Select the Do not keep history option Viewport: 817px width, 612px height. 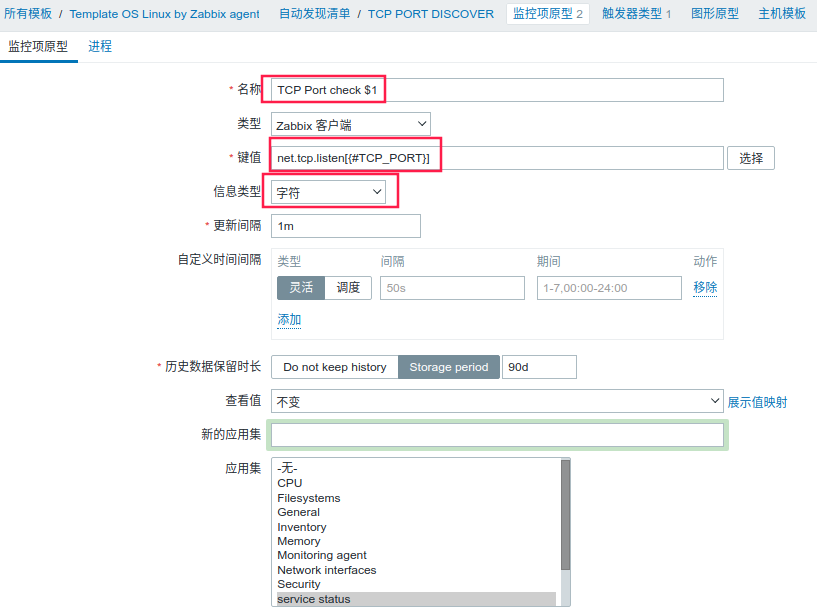(x=333, y=366)
